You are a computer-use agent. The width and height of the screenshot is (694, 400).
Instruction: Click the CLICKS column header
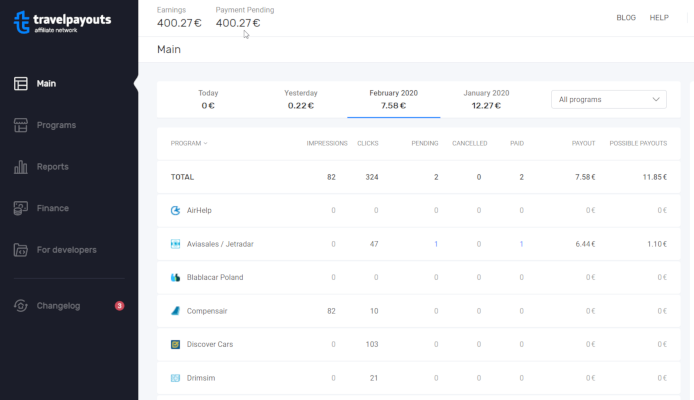(368, 143)
